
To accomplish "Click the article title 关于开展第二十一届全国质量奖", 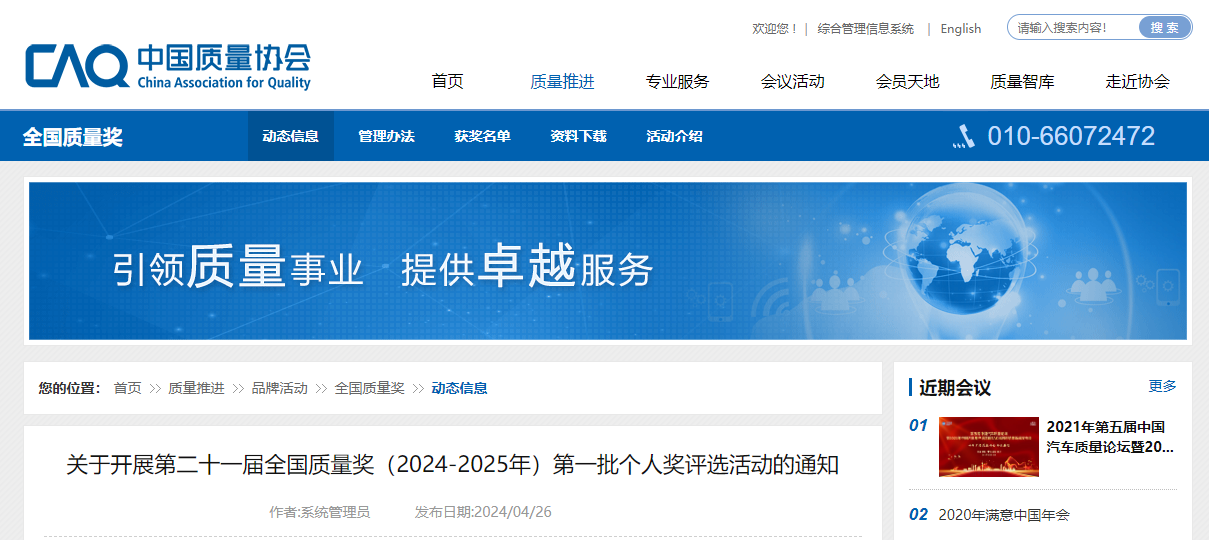I will coord(452,465).
